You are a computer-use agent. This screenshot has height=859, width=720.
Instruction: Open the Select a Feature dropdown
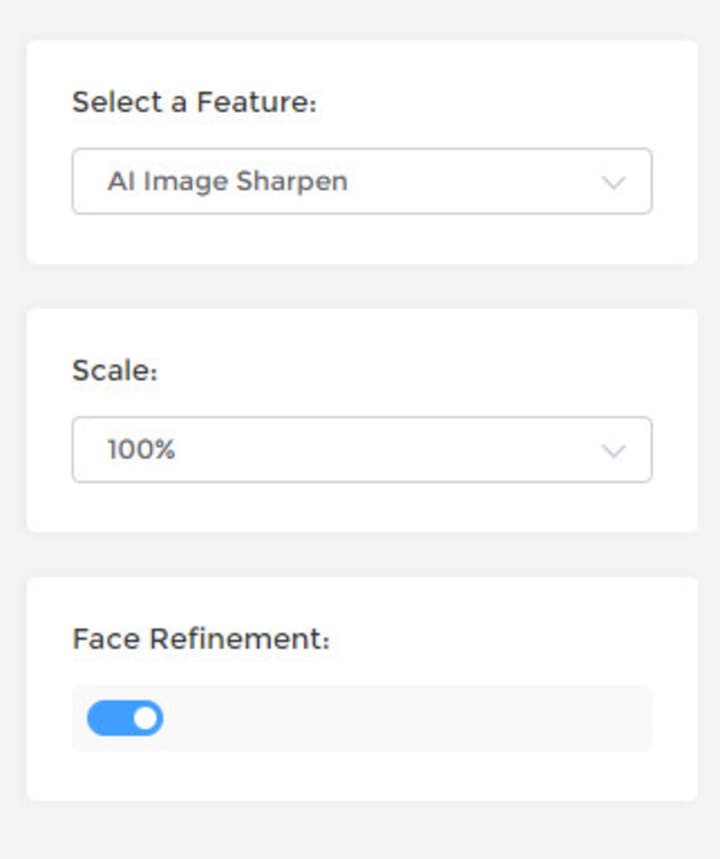[361, 181]
